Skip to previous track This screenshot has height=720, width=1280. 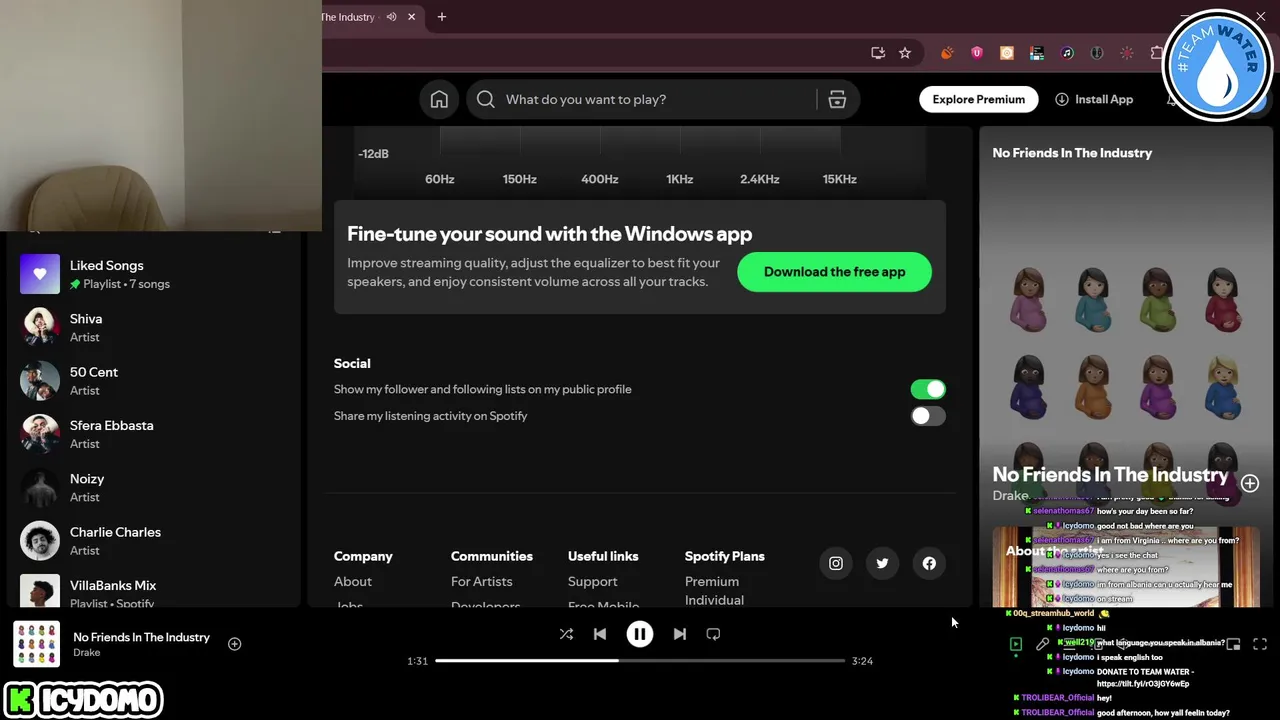(600, 634)
